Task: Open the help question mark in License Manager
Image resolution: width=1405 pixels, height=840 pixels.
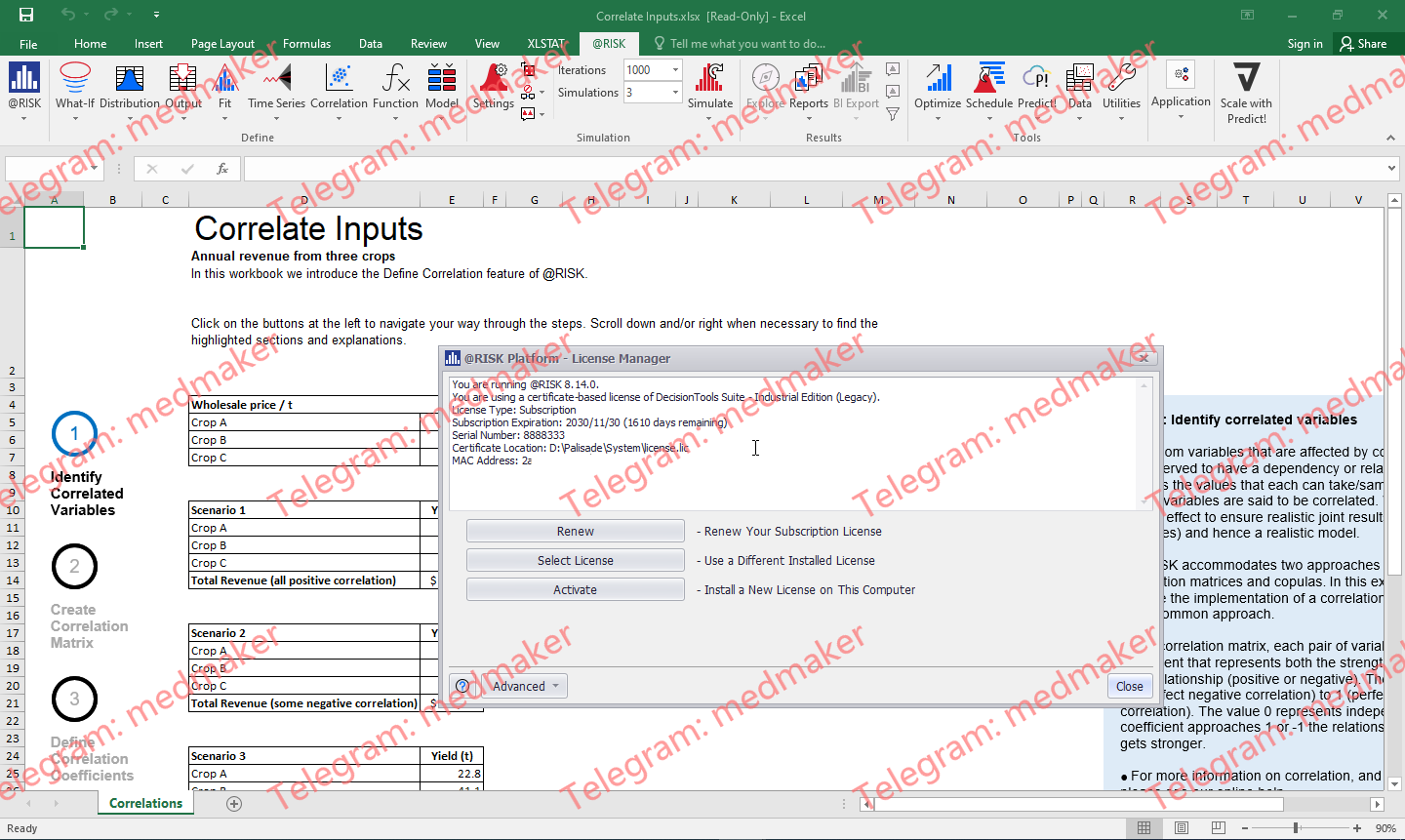Action: point(462,686)
